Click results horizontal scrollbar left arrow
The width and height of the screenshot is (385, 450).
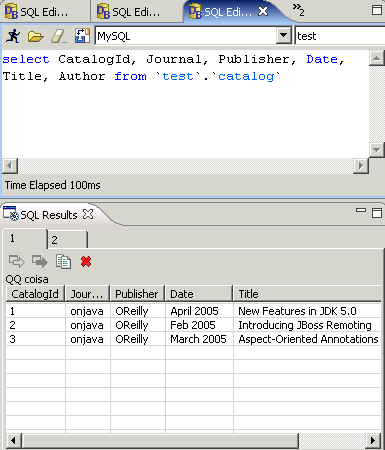13,441
